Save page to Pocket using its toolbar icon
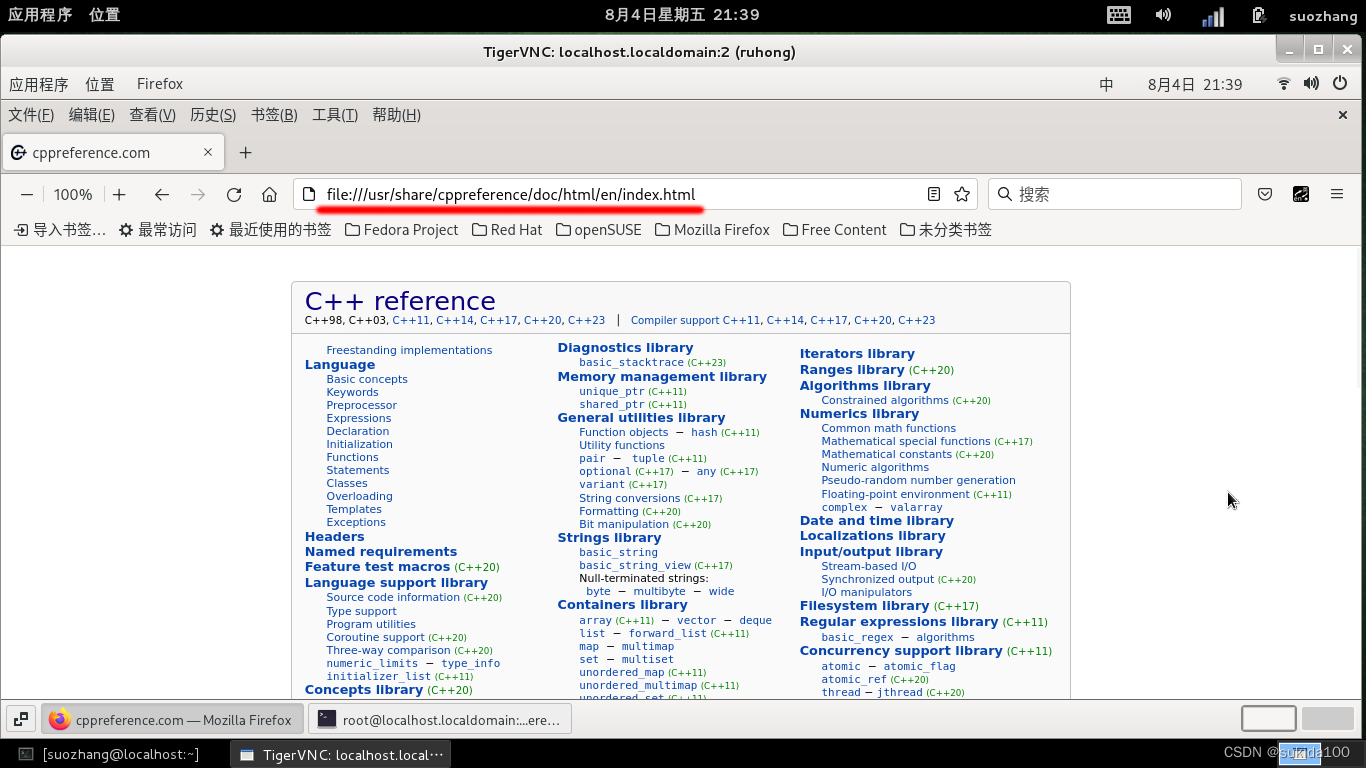 click(1265, 194)
